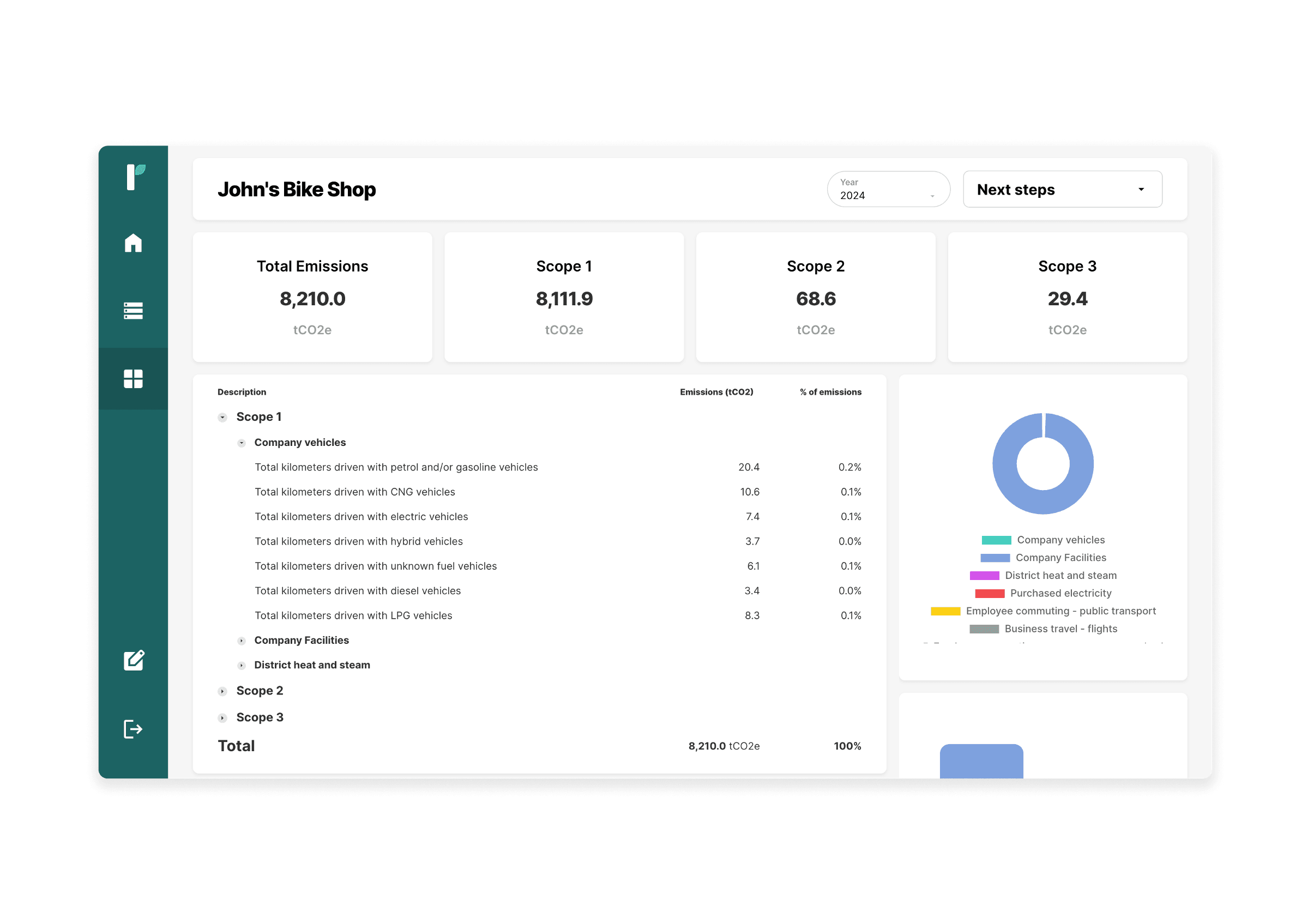This screenshot has width=1314, height=924.
Task: Open the list view sidebar icon
Action: click(x=133, y=310)
